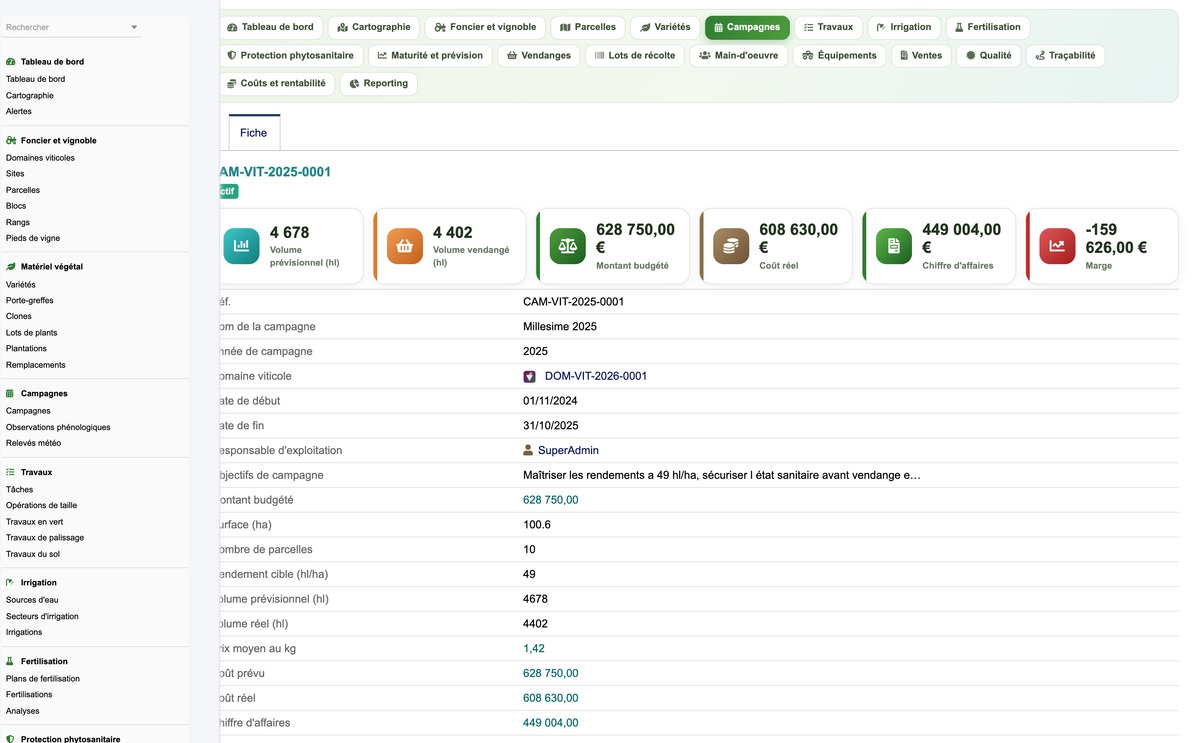Click the 31/10/2025 end date value

coord(551,426)
